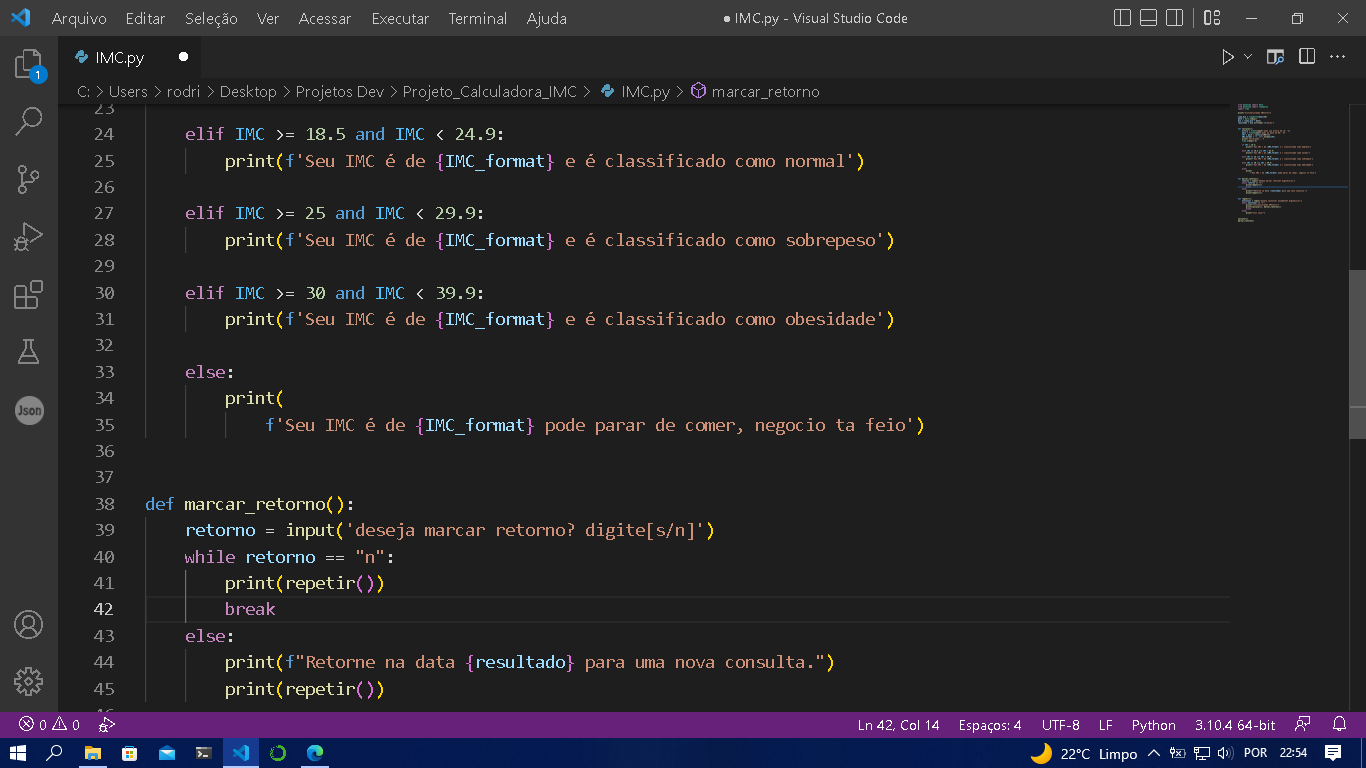Viewport: 1366px width, 768px height.
Task: Click the def marcar_retorno() function name
Action: click(255, 504)
